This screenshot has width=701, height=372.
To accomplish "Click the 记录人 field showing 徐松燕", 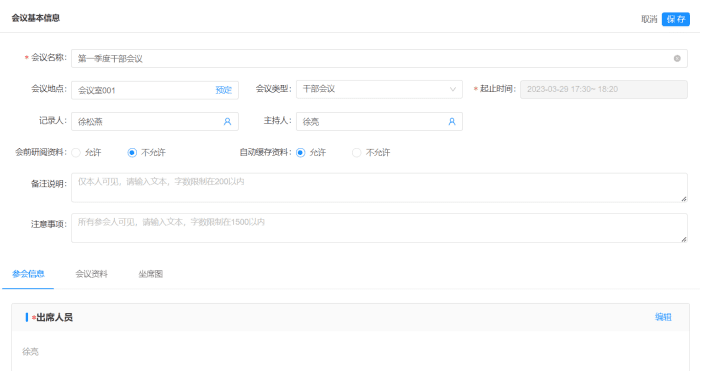I will [155, 122].
